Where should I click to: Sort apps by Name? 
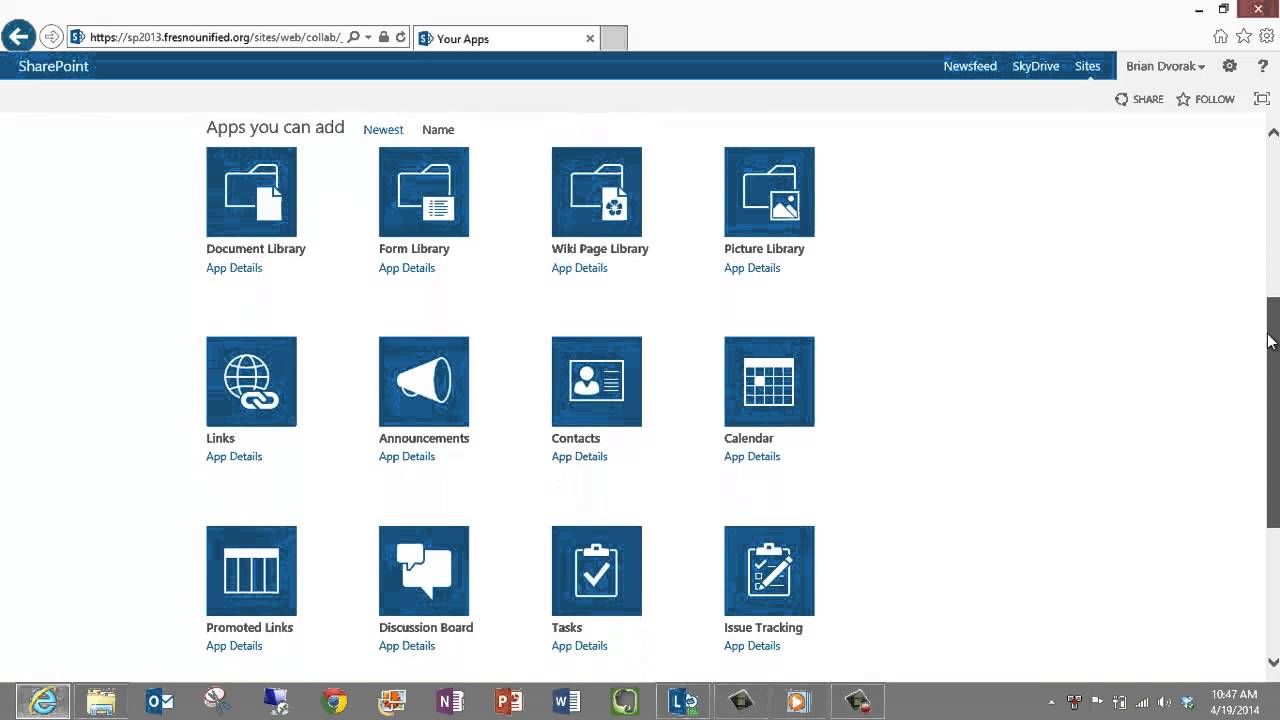click(x=438, y=130)
